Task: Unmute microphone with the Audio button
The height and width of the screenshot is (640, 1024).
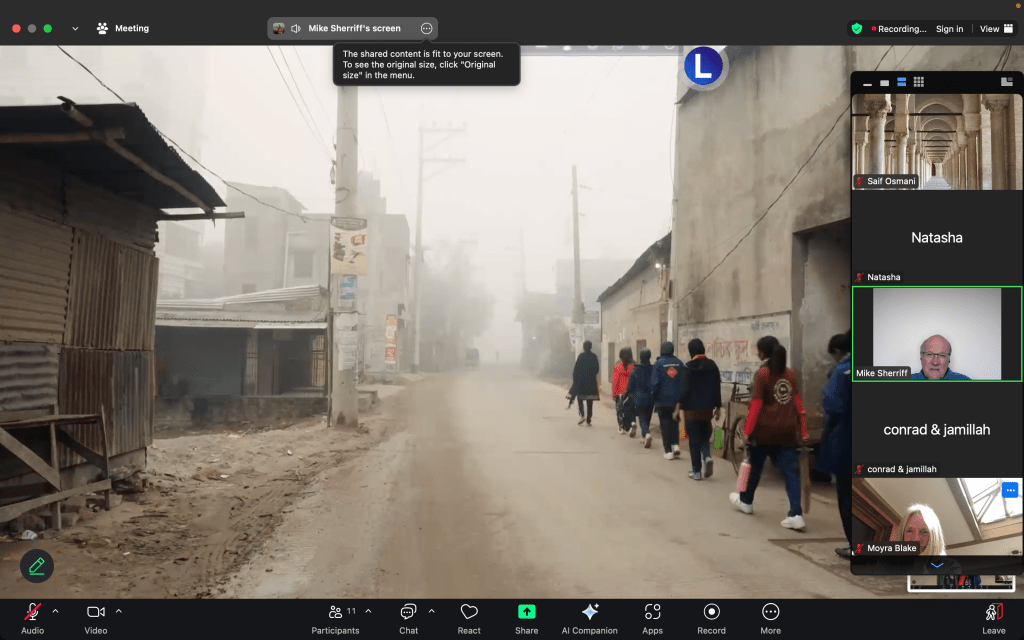Action: point(32,612)
